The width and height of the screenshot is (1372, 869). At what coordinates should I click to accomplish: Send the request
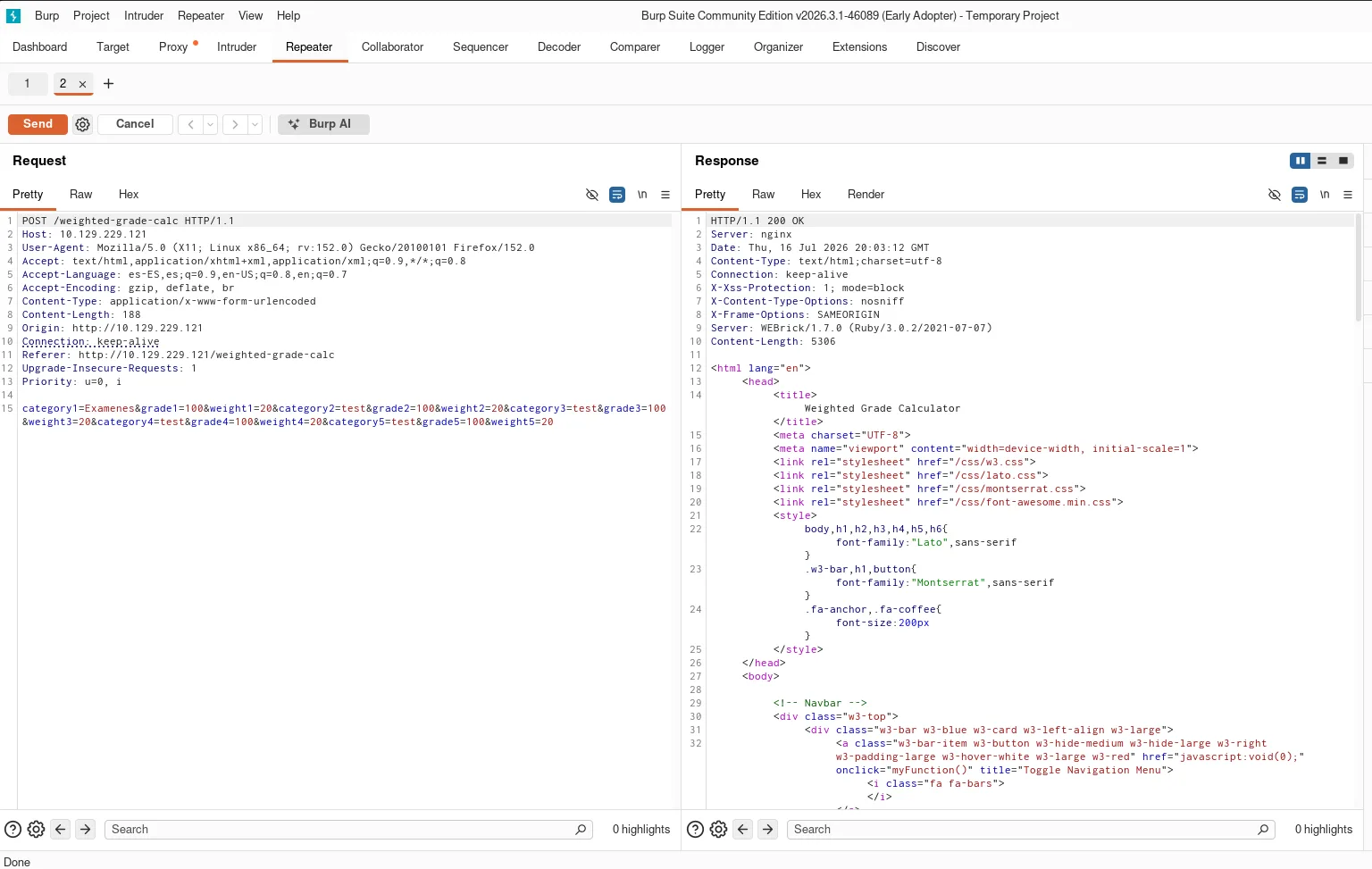tap(38, 124)
